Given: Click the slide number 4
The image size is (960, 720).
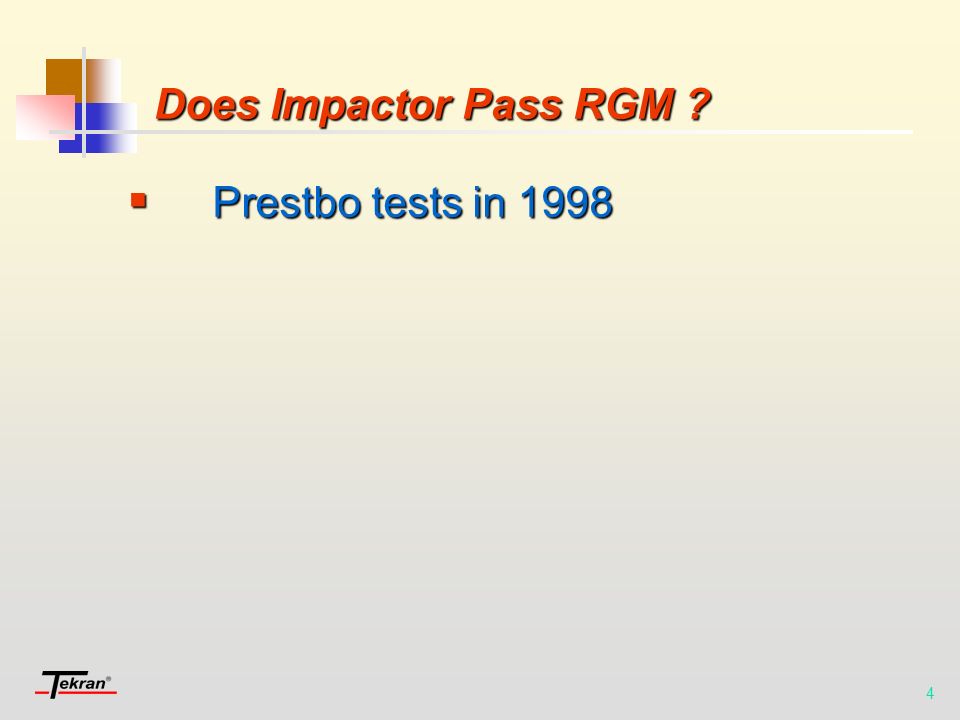Looking at the screenshot, I should pyautogui.click(x=930, y=693).
